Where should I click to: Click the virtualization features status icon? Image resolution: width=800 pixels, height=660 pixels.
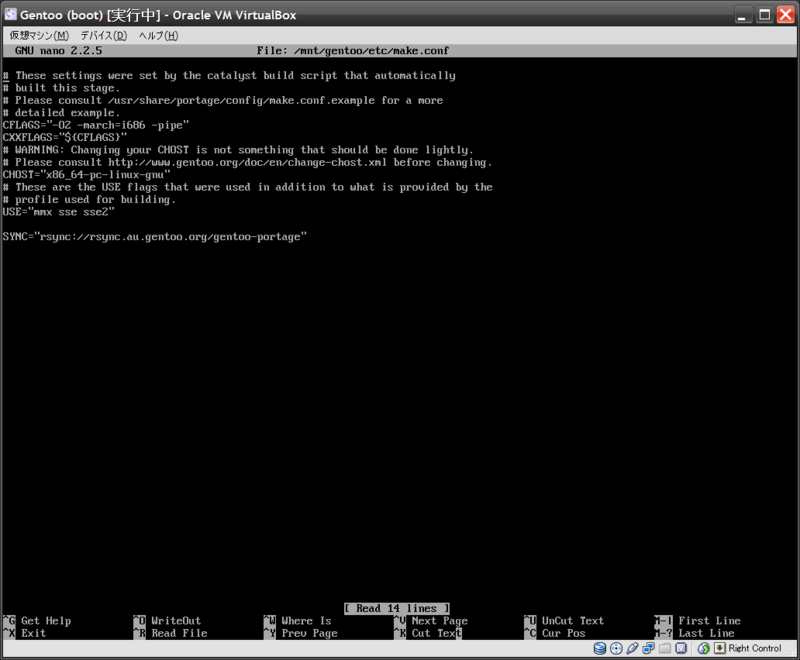(x=681, y=648)
